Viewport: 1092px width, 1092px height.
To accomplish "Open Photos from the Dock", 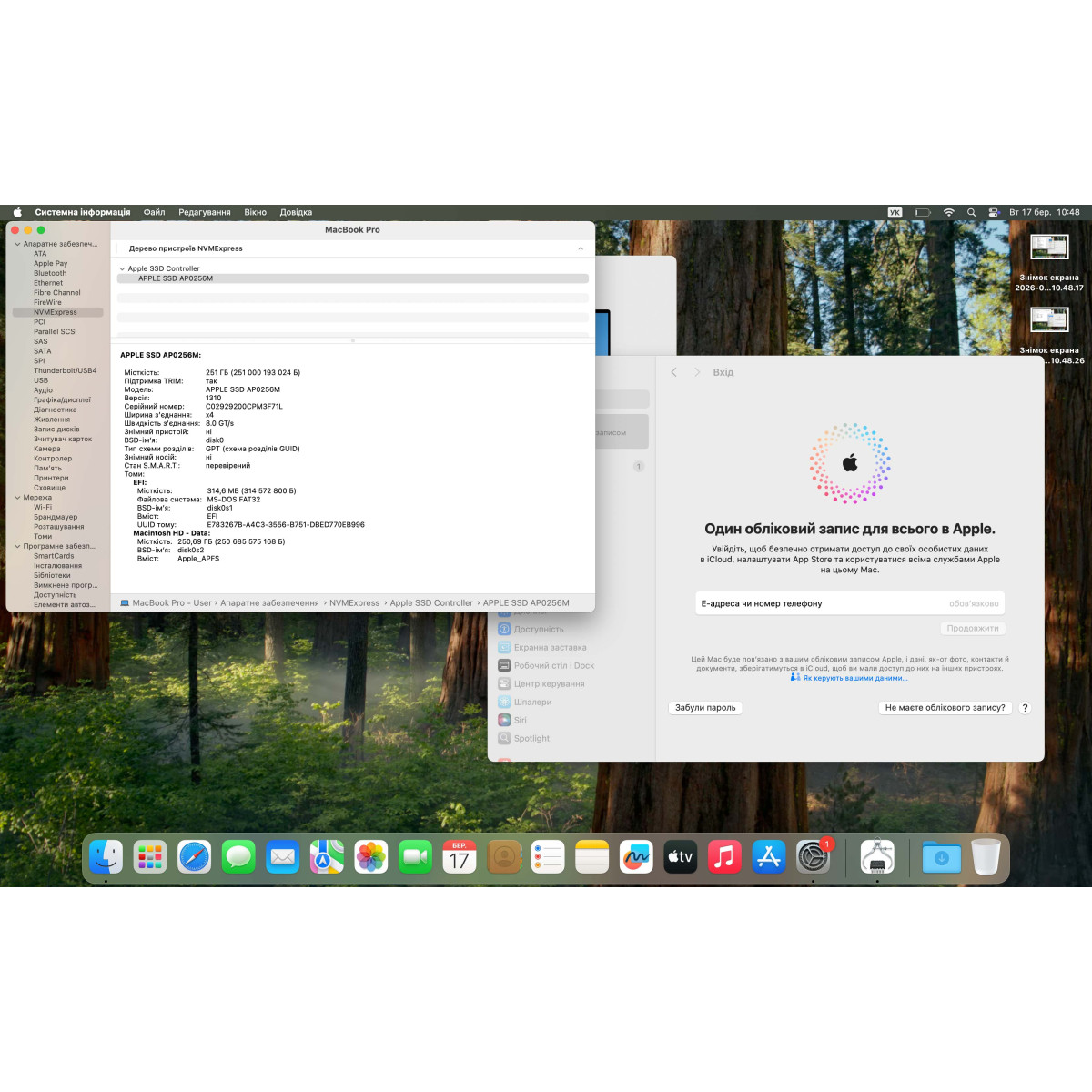I will [371, 856].
